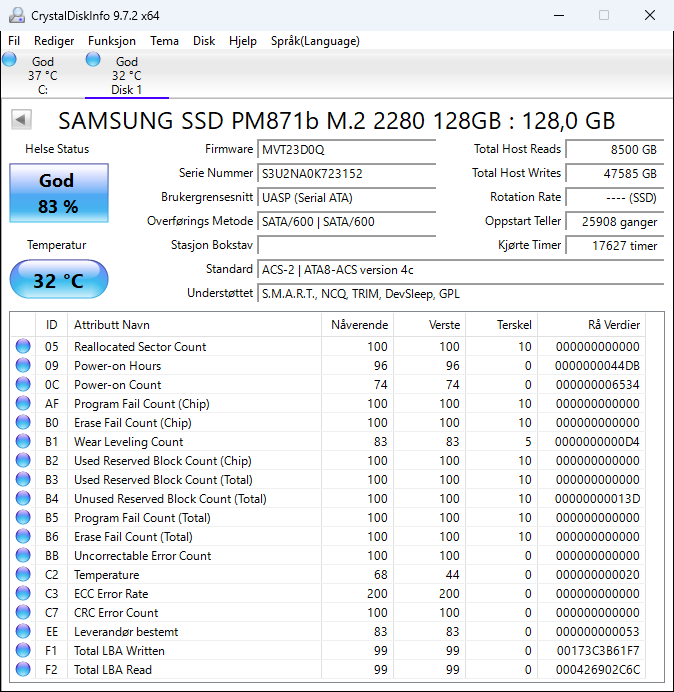This screenshot has height=692, width=674.
Task: Click the ID column header
Action: pyautogui.click(x=52, y=325)
